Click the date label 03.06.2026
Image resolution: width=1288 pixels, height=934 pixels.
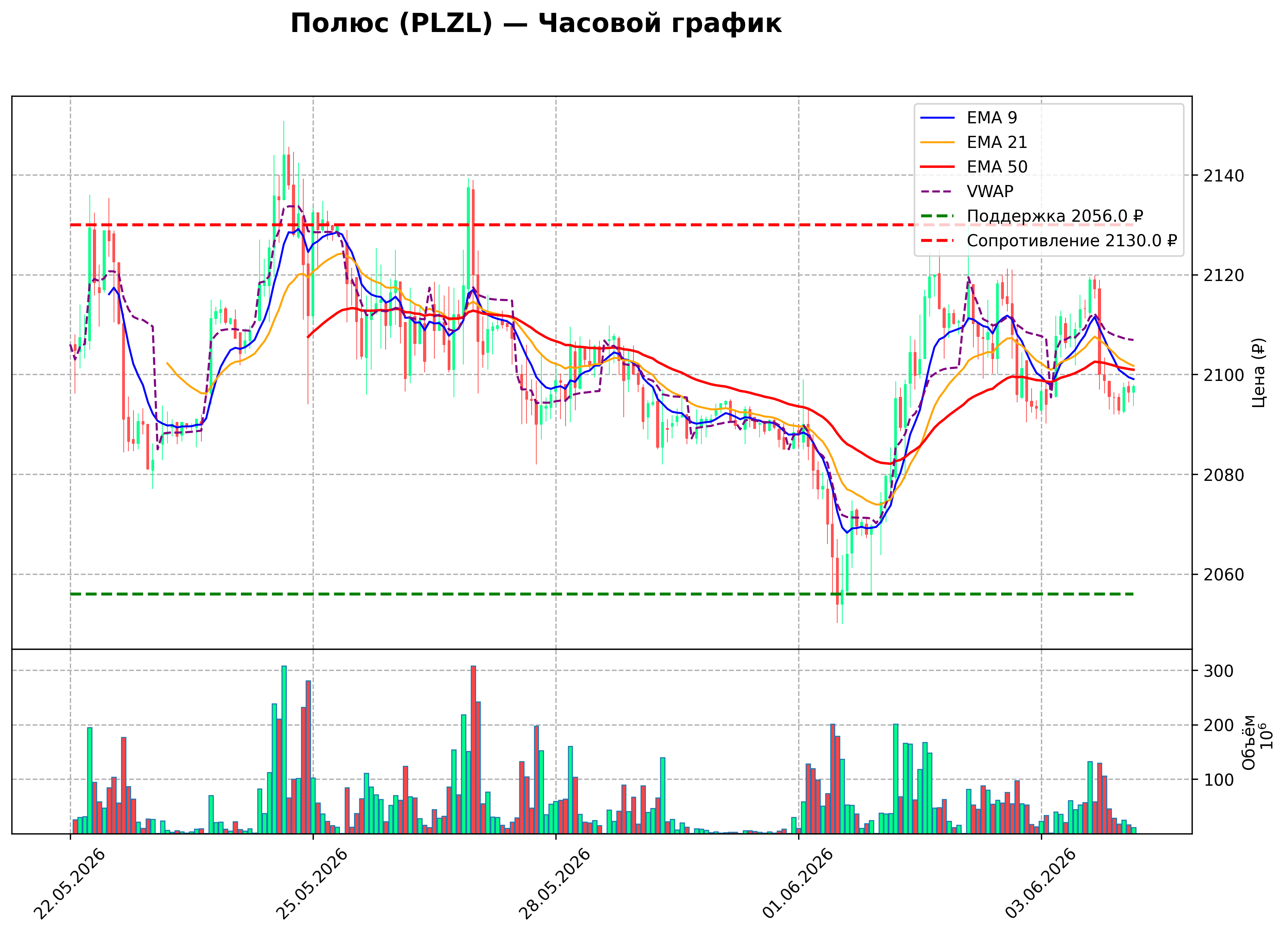coord(1041,884)
